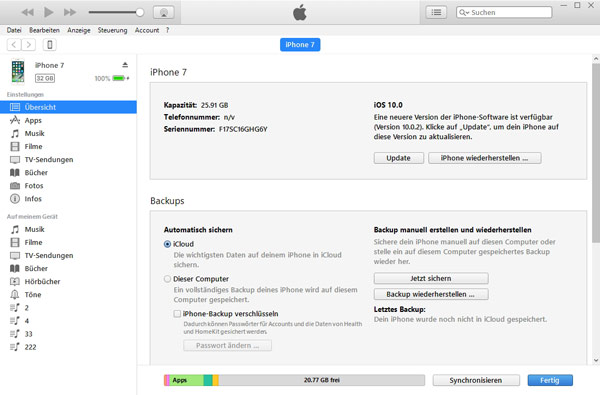
Task: Click the 20.77 GB frei storage bar
Action: pyautogui.click(x=321, y=380)
